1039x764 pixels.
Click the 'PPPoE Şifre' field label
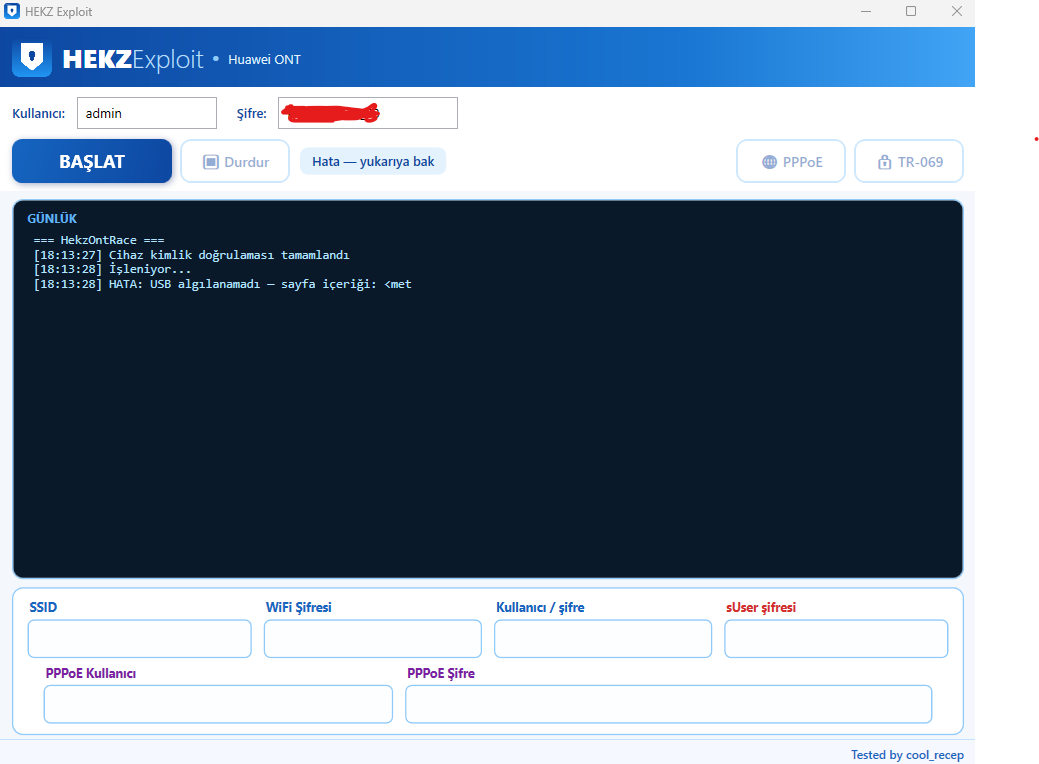pyautogui.click(x=441, y=673)
